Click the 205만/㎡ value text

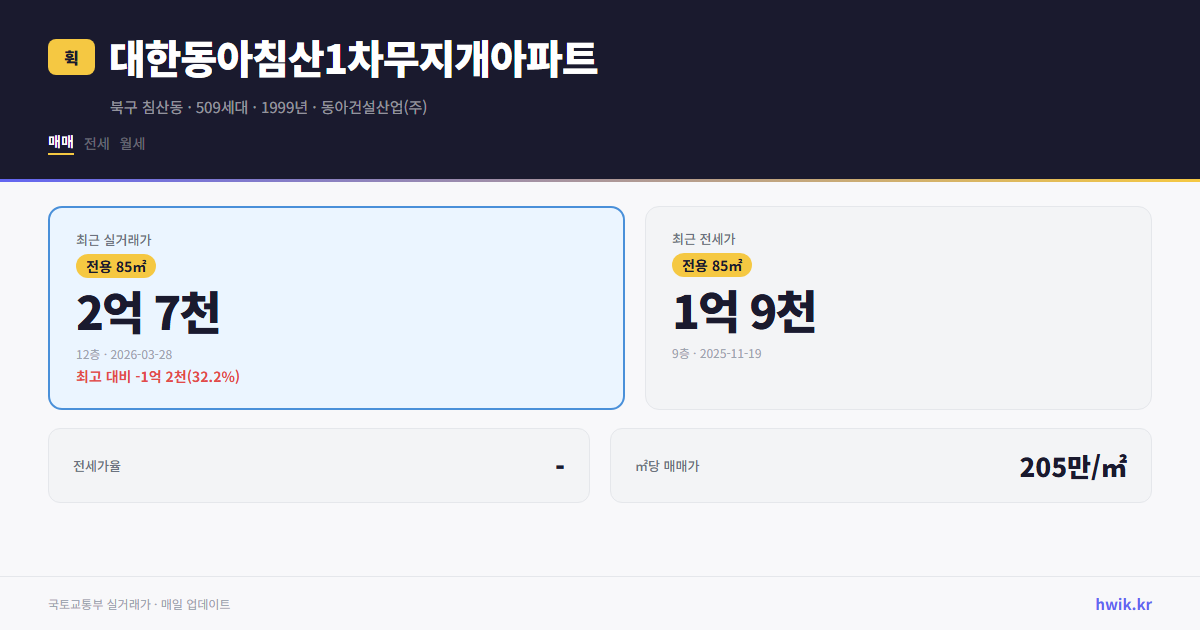click(1073, 465)
